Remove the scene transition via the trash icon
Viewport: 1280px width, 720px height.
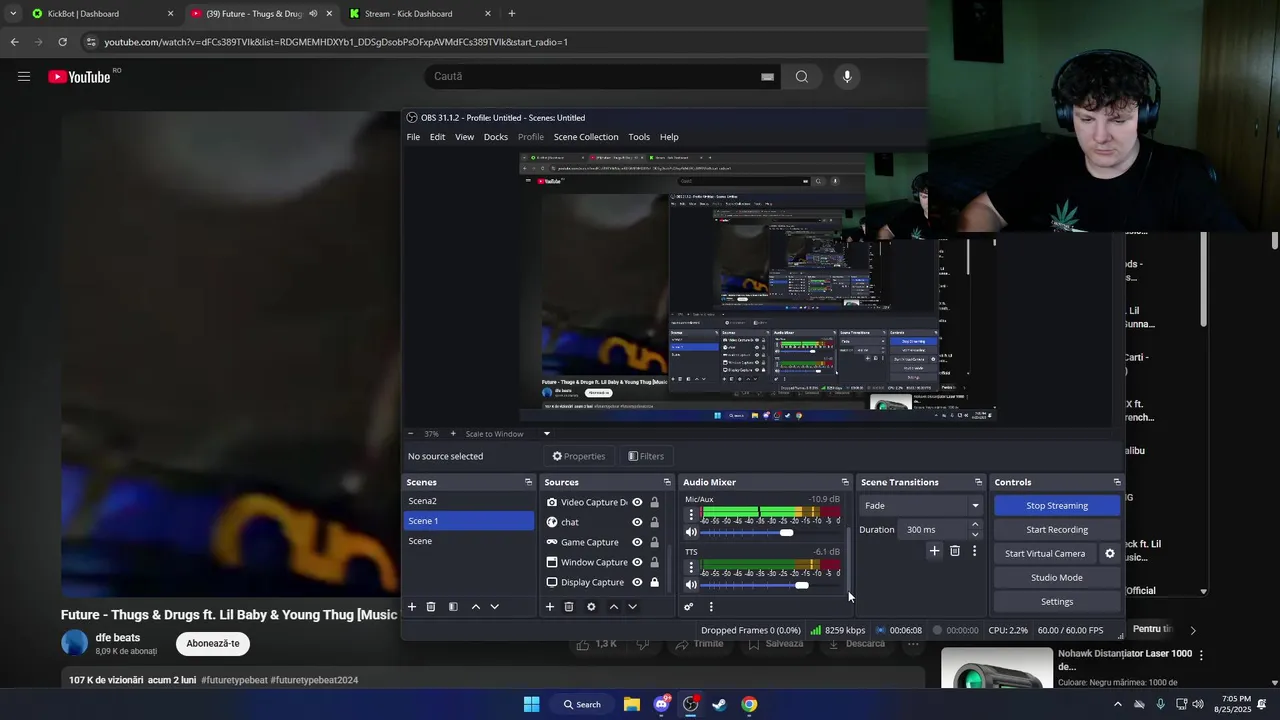(x=955, y=551)
